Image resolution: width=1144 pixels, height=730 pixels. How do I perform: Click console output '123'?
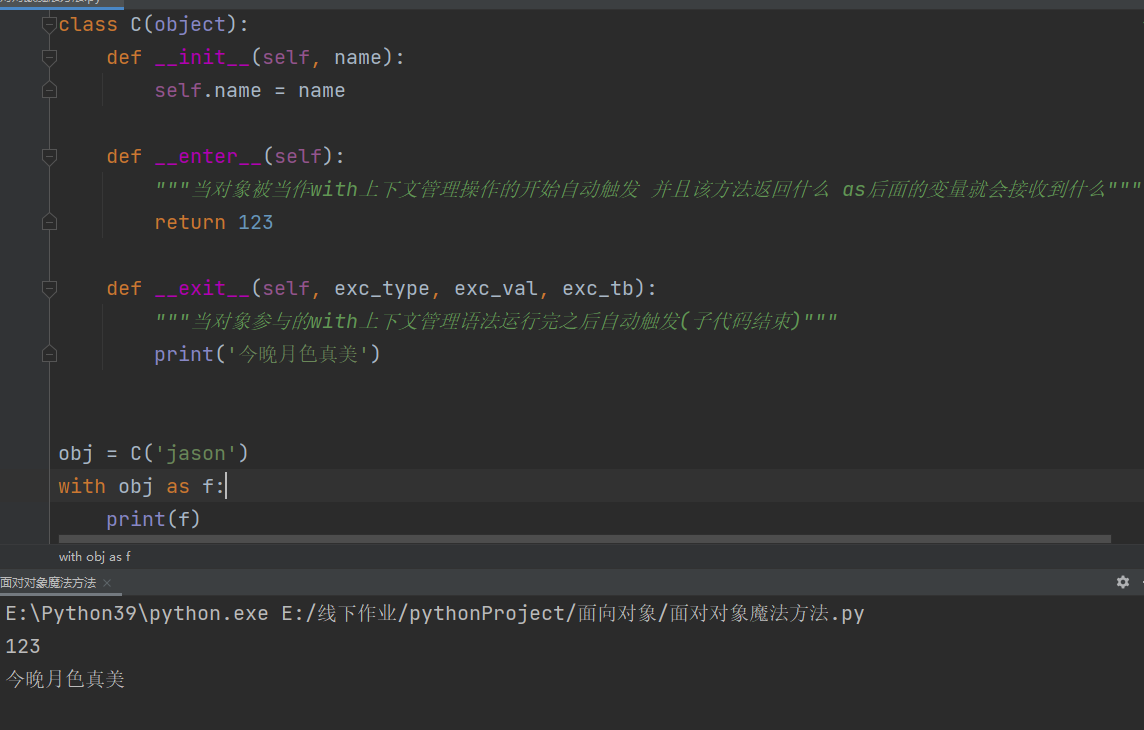click(x=23, y=646)
